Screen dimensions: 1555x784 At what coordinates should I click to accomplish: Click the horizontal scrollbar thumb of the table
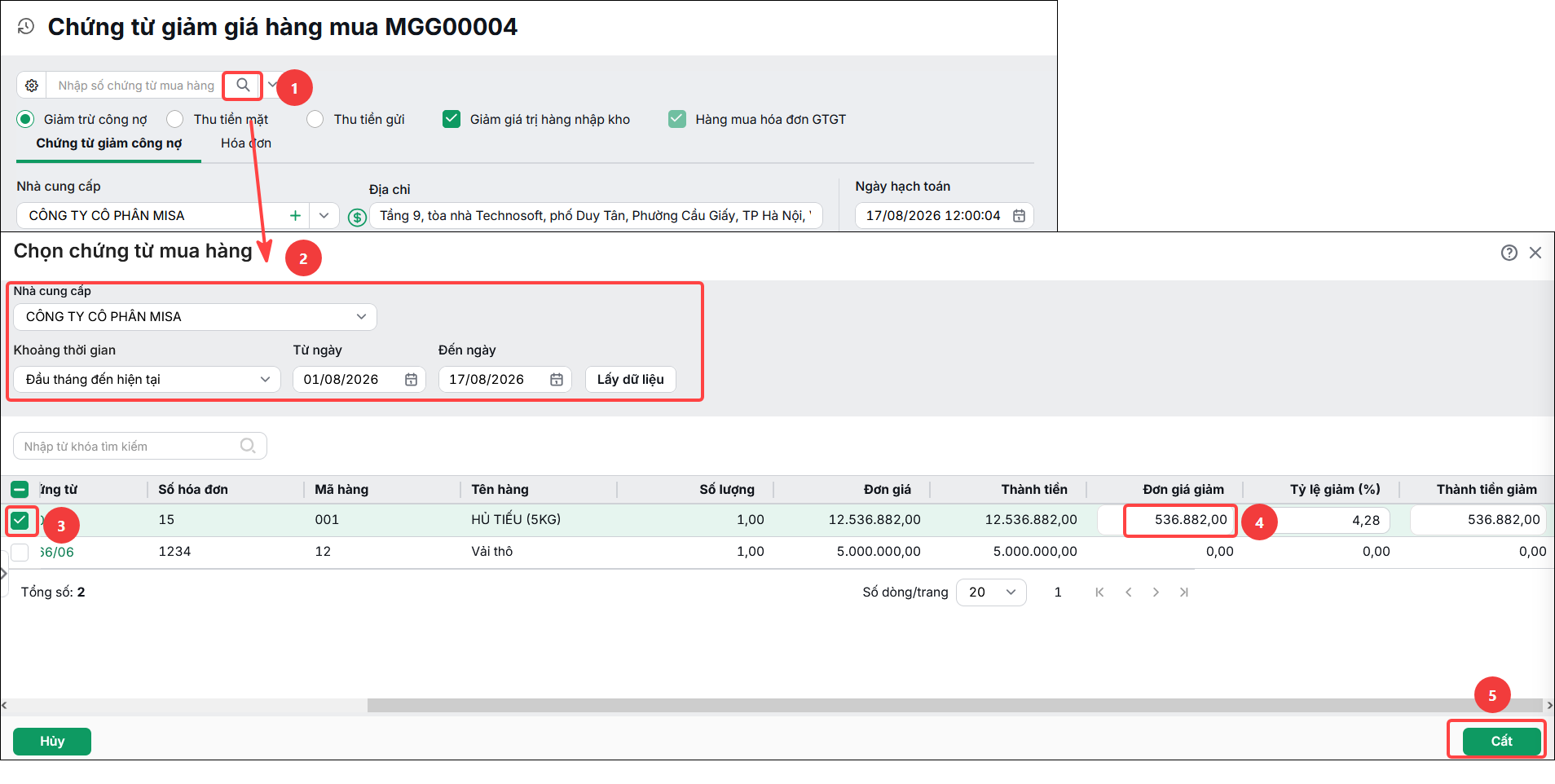(x=955, y=706)
